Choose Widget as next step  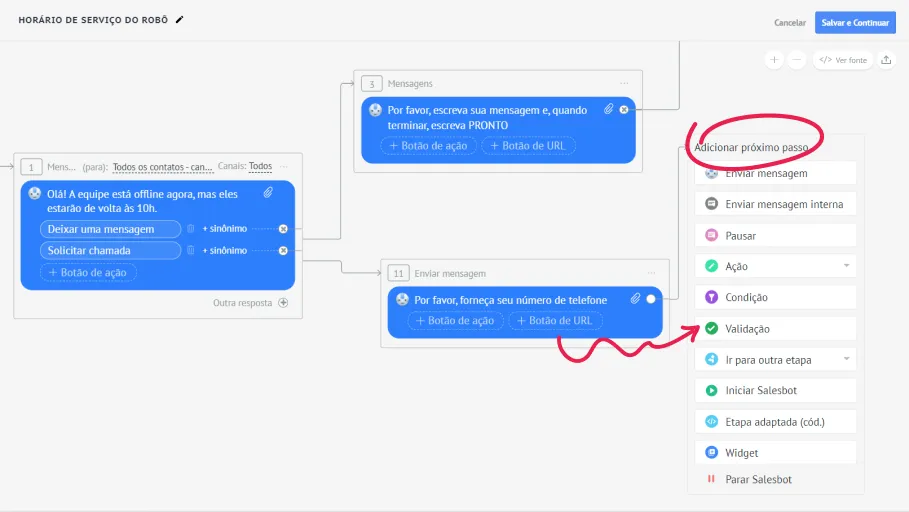tap(775, 452)
